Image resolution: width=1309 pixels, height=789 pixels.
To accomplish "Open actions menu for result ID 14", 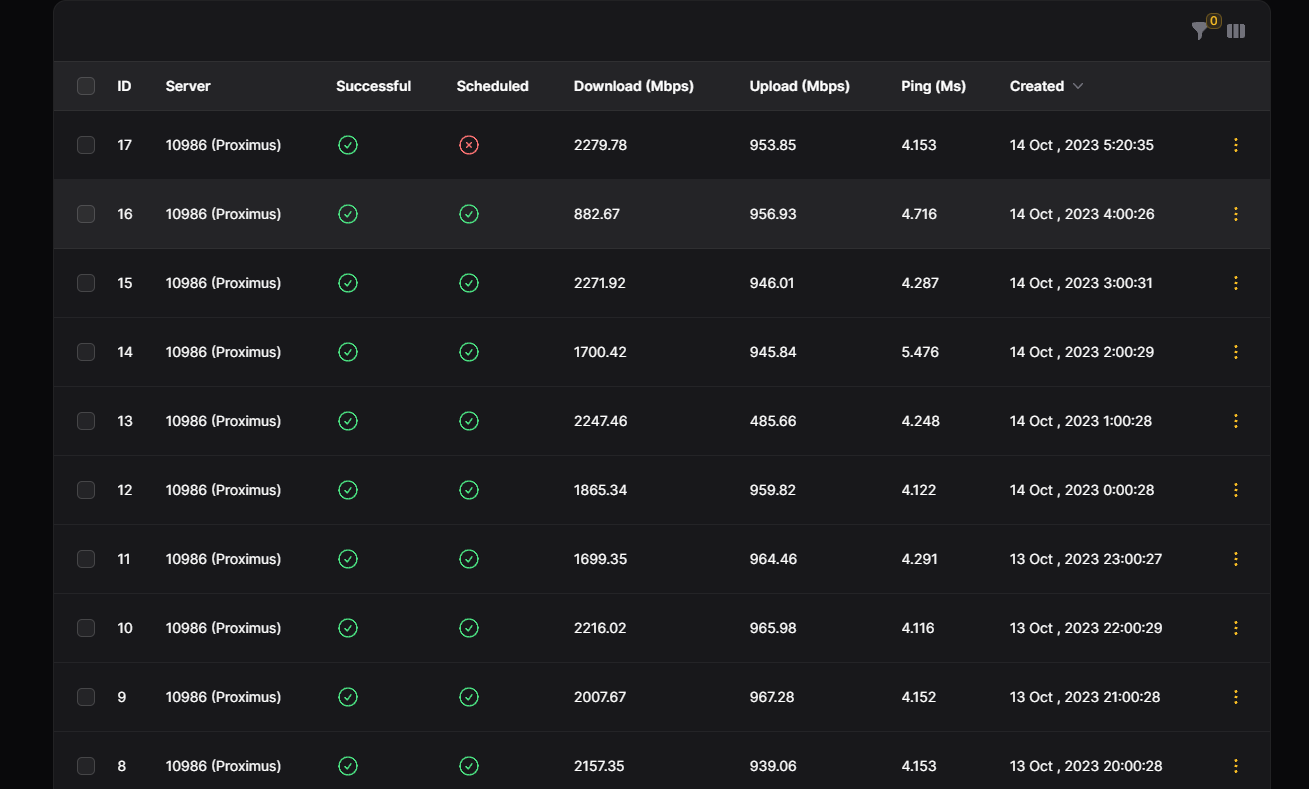I will [x=1235, y=352].
